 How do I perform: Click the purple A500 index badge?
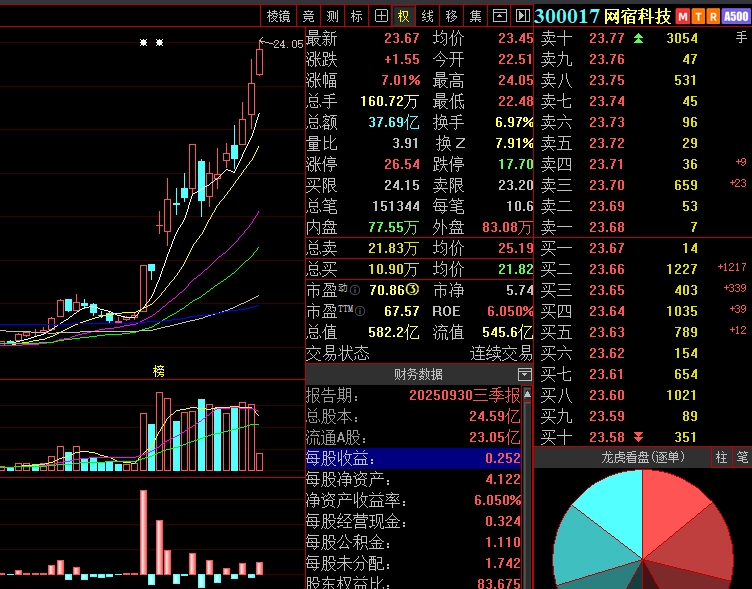point(736,17)
